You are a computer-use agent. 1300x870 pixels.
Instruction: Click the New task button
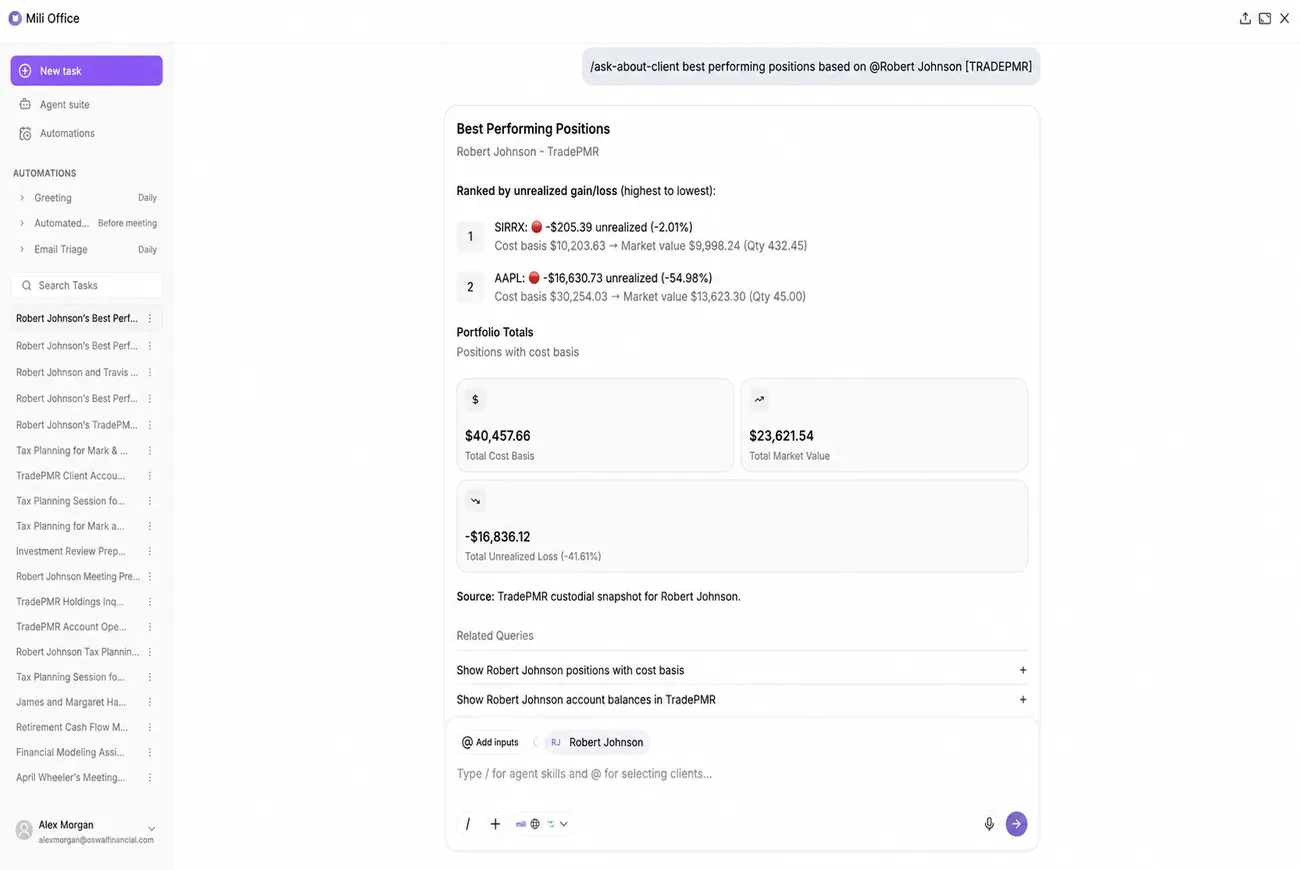click(x=86, y=71)
